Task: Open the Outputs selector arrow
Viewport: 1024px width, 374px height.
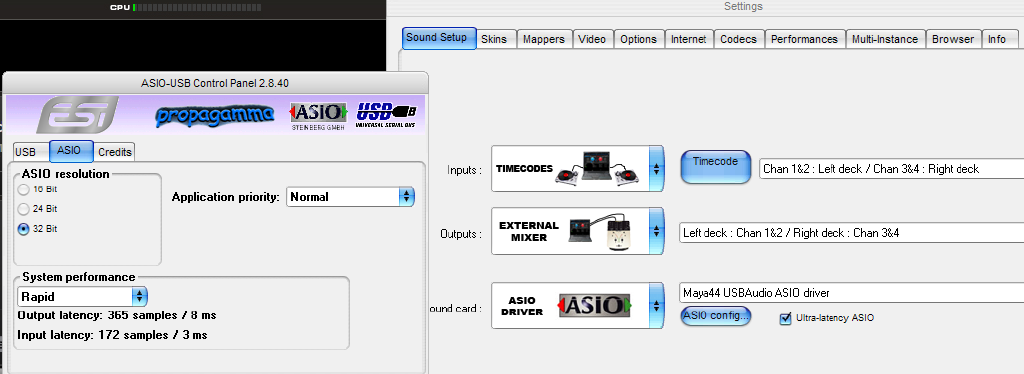Action: click(656, 231)
